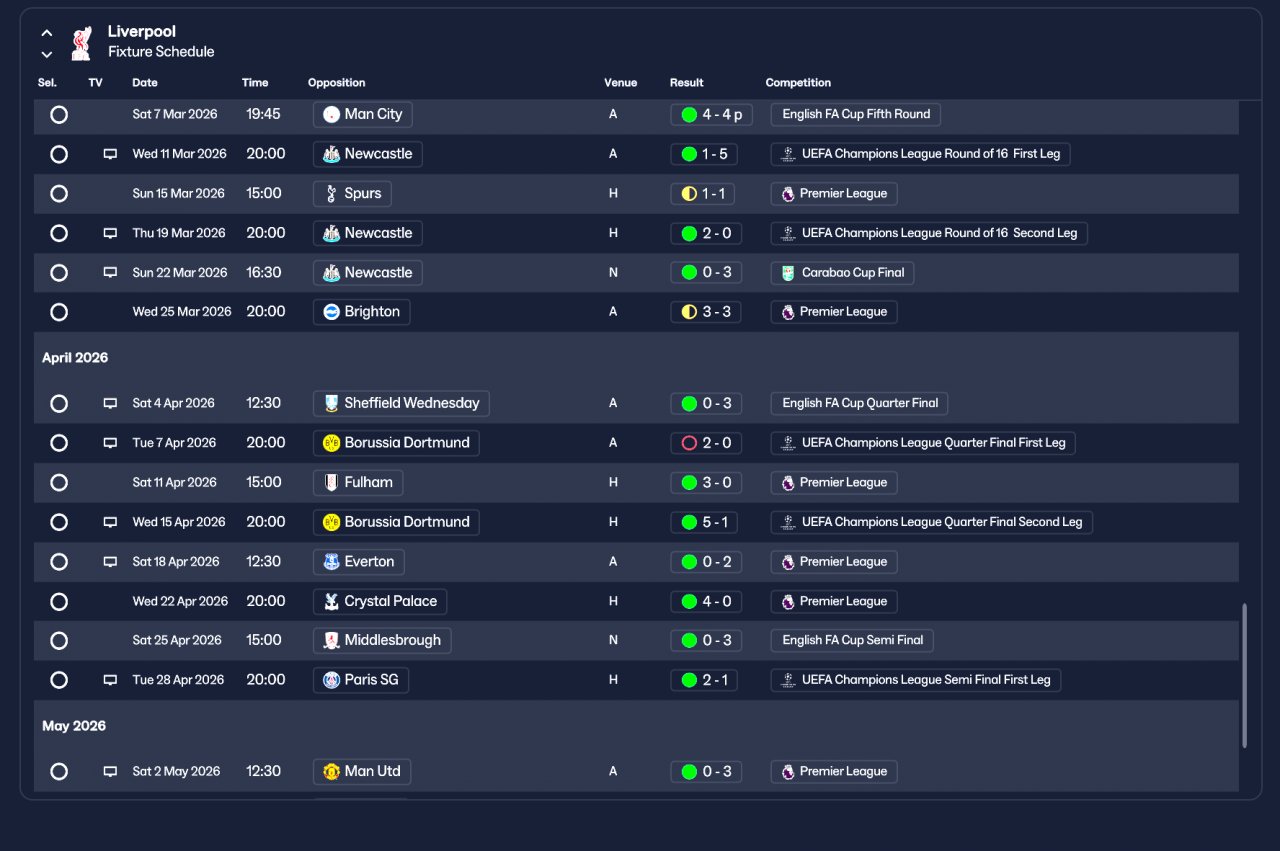Click TV icon on Newcastle 11 Mar row

pos(110,154)
